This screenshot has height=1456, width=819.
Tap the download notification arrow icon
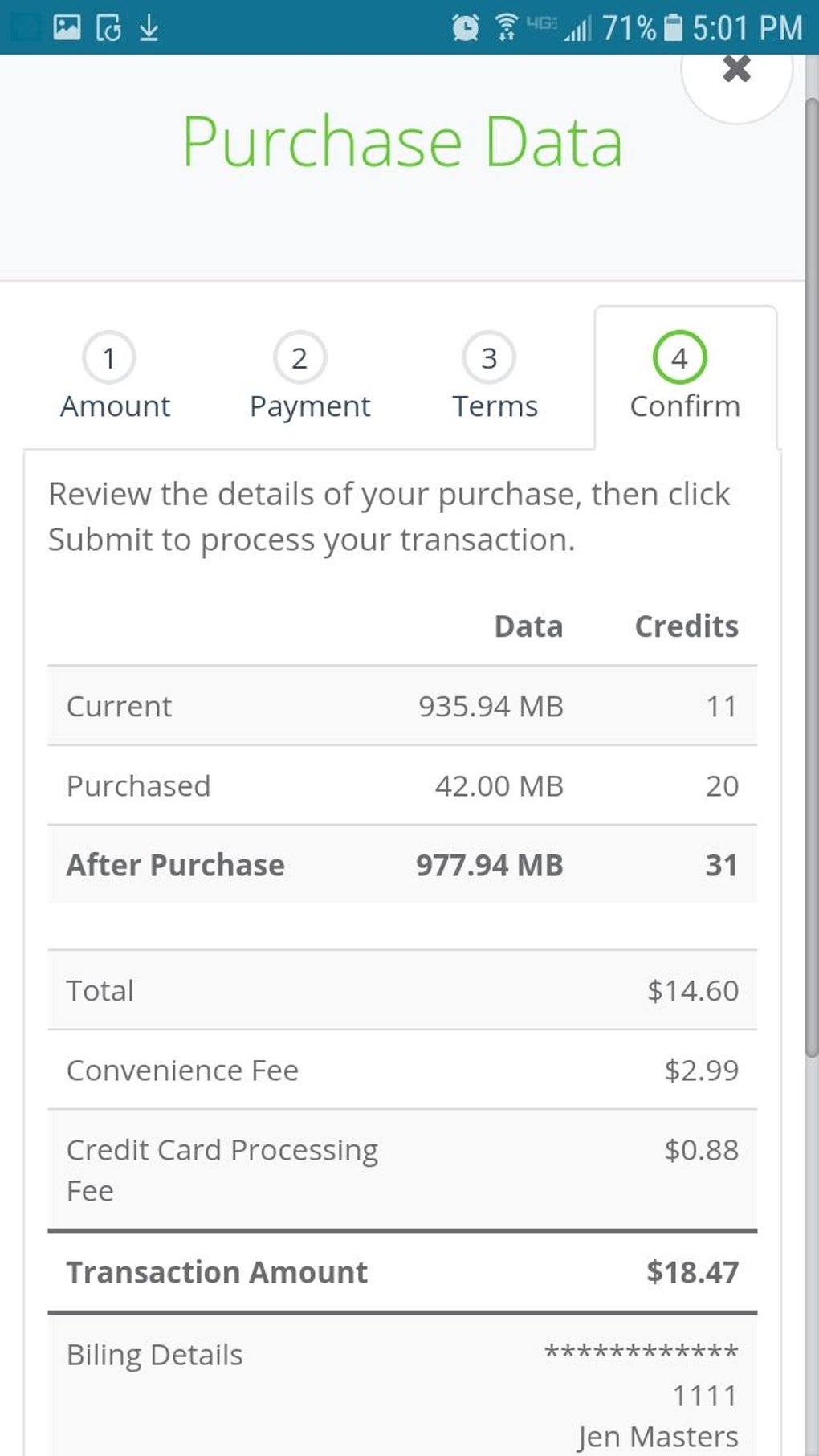149,27
